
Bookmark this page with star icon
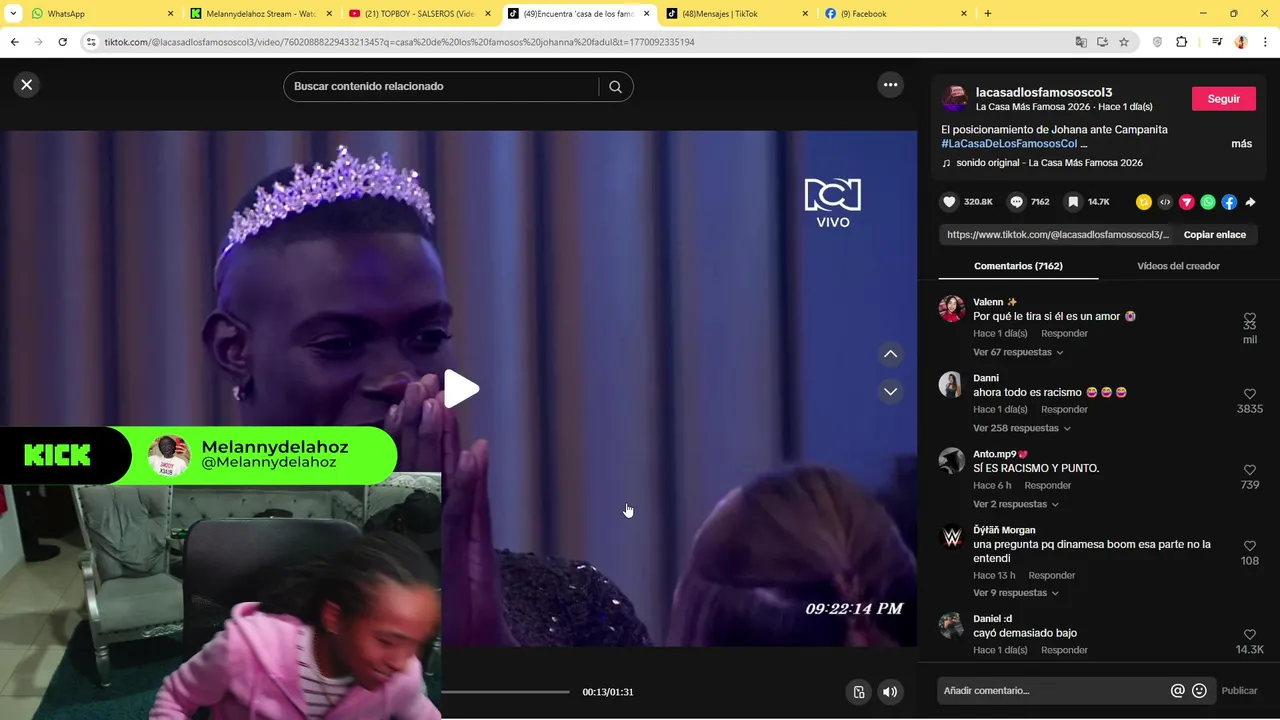tap(1124, 42)
